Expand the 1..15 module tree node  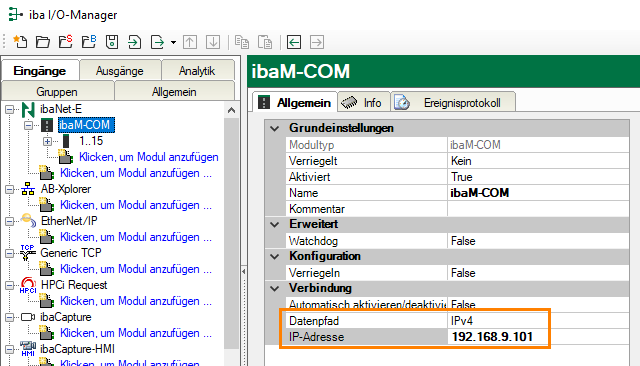pyautogui.click(x=48, y=142)
